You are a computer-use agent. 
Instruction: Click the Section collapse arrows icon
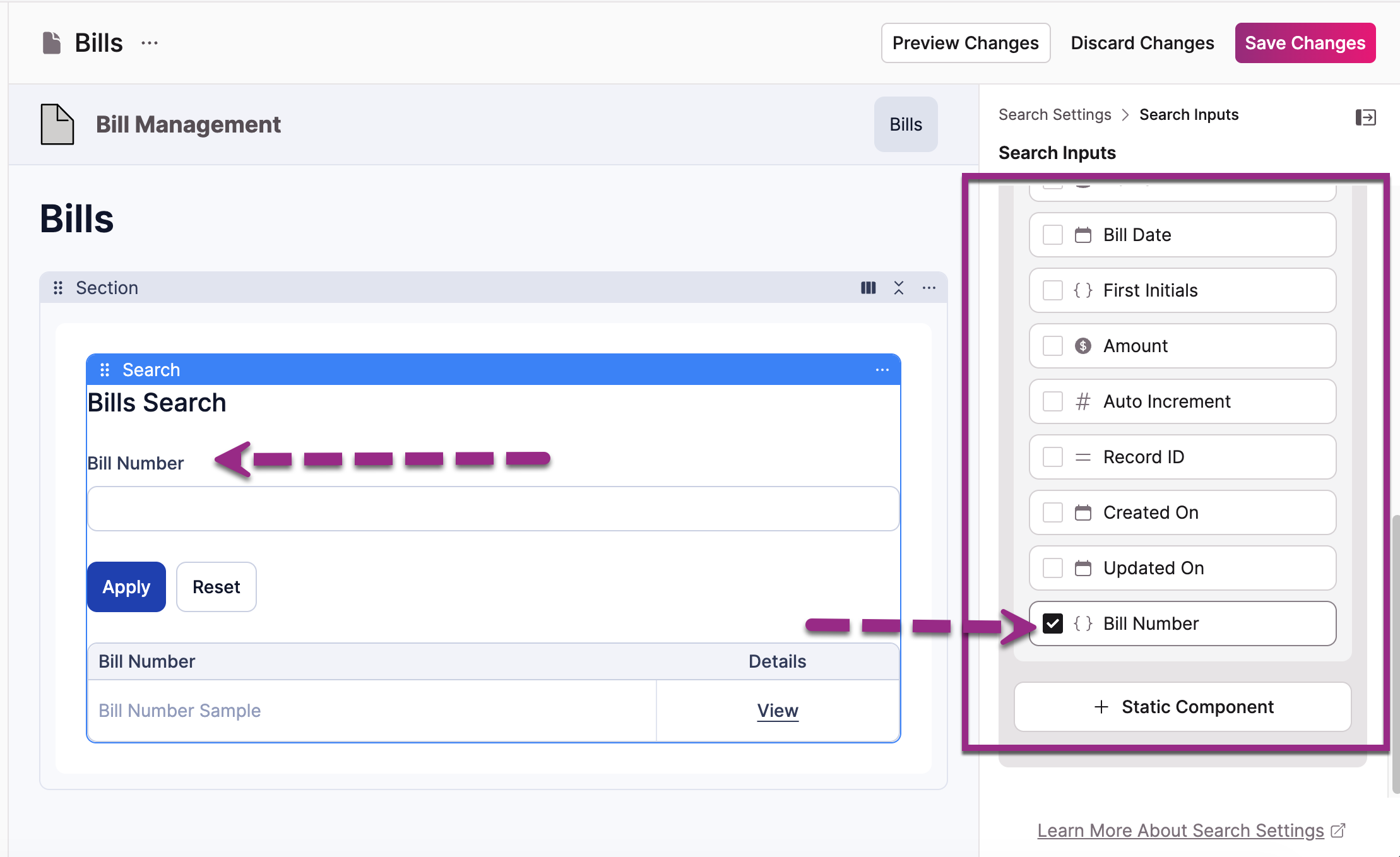(899, 288)
